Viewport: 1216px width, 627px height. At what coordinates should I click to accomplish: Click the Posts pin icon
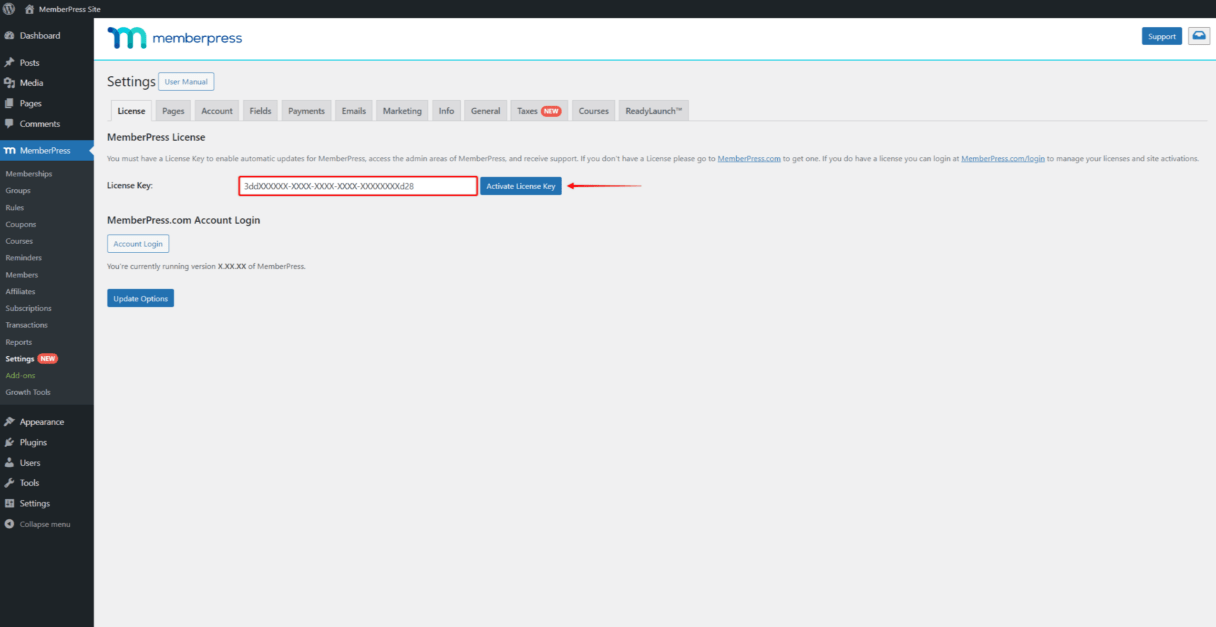(x=9, y=62)
